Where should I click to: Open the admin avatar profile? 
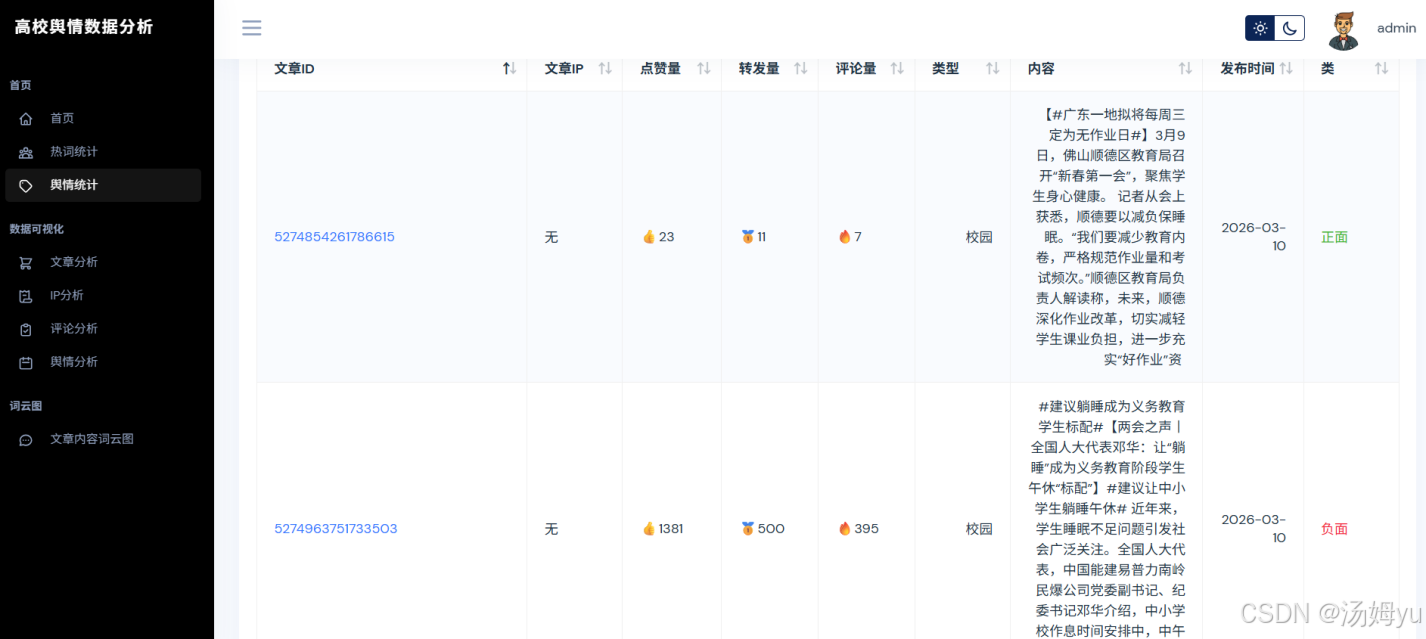1343,30
